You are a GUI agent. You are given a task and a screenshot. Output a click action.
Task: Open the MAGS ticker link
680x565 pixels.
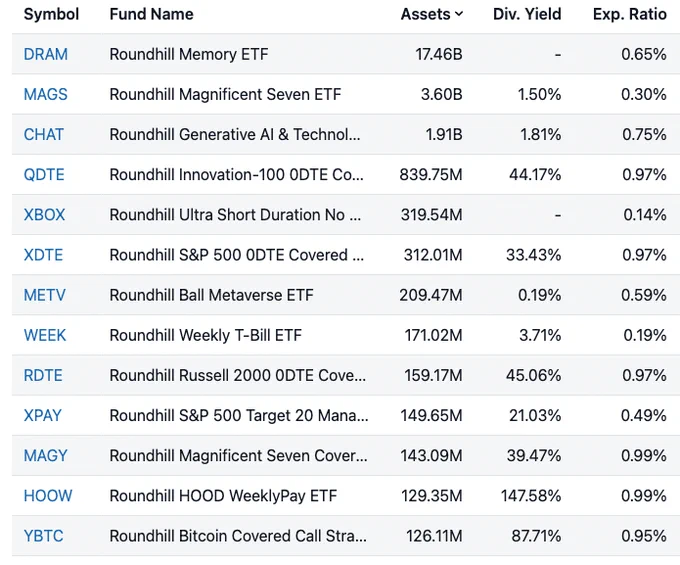click(46, 95)
